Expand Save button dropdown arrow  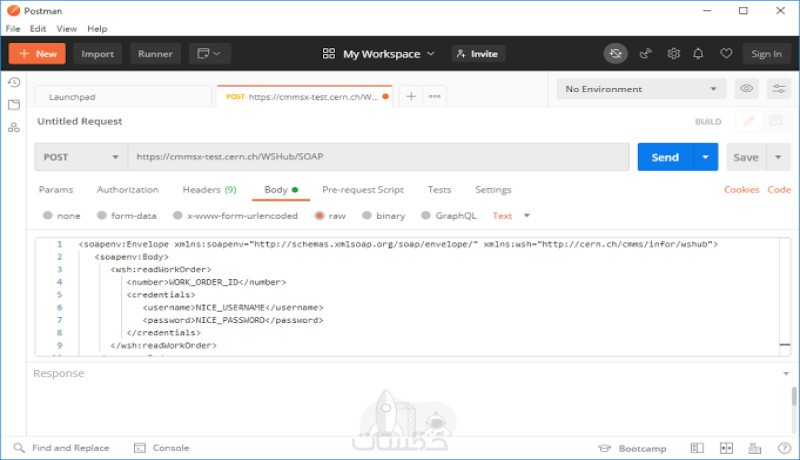click(778, 157)
